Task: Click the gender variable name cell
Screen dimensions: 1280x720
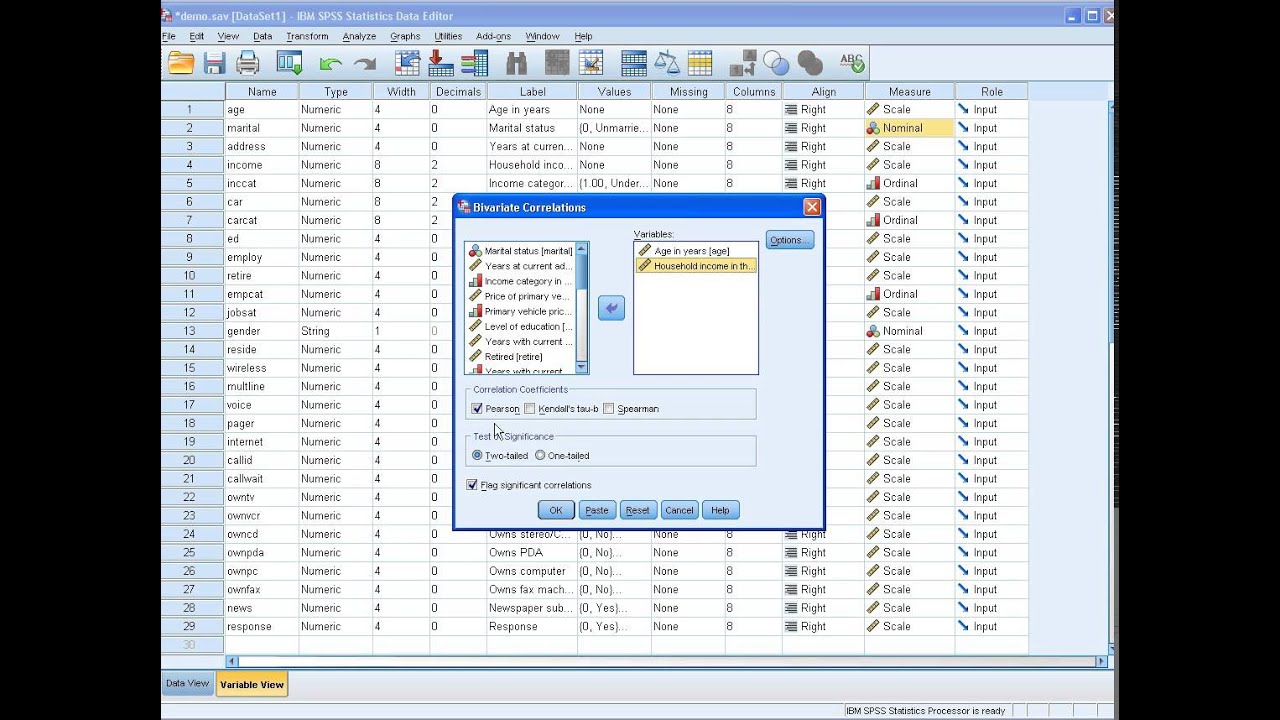Action: click(261, 331)
